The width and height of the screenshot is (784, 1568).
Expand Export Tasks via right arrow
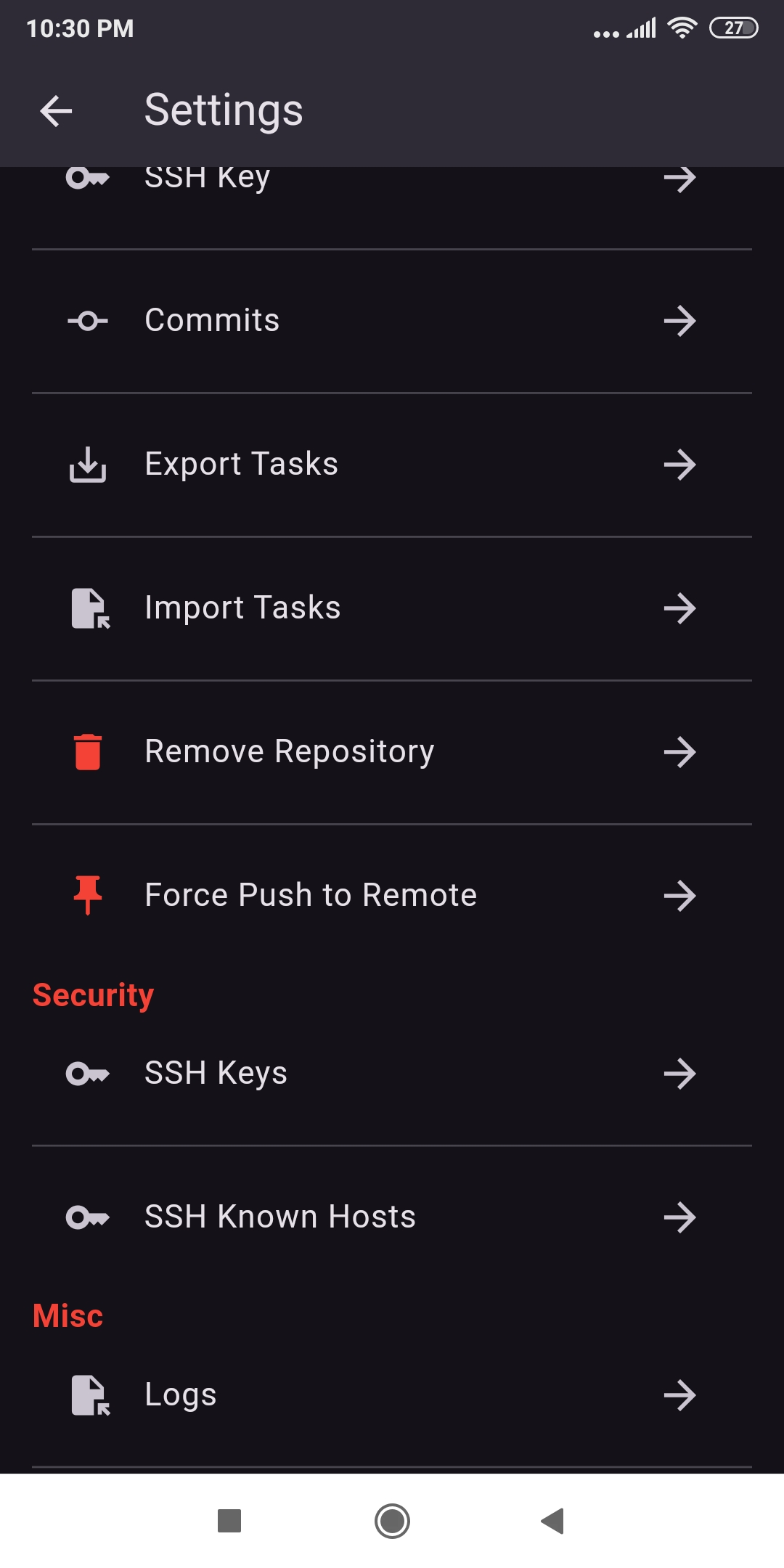(679, 465)
